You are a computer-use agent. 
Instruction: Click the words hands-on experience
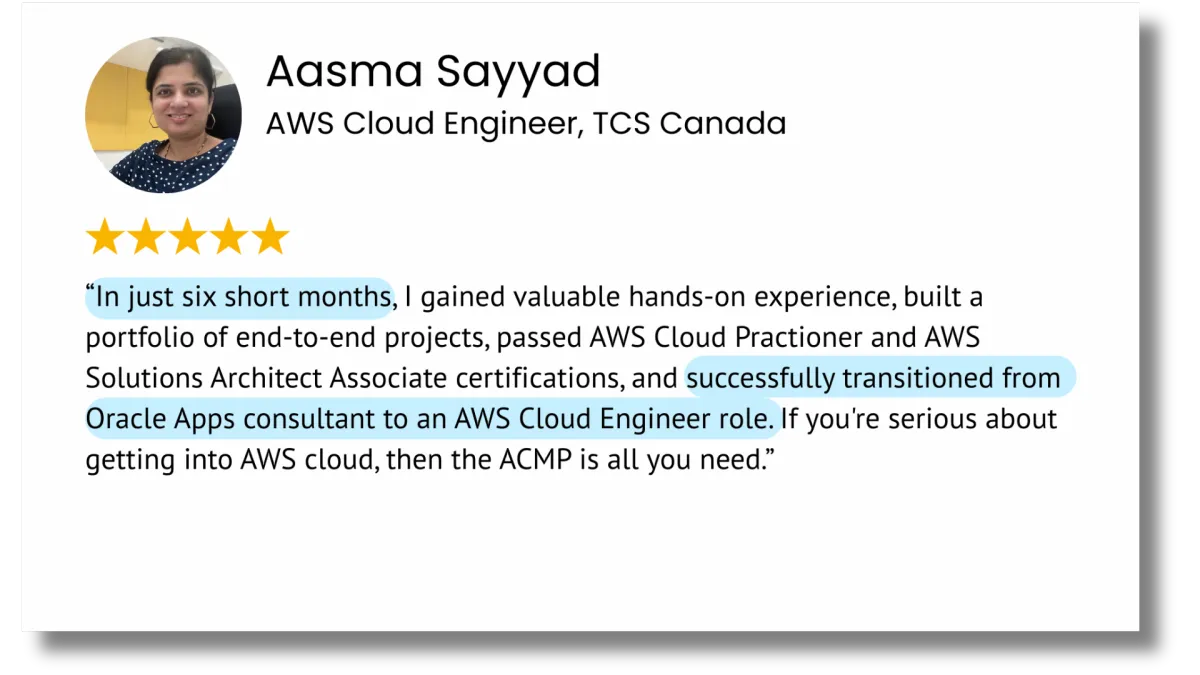coord(764,298)
